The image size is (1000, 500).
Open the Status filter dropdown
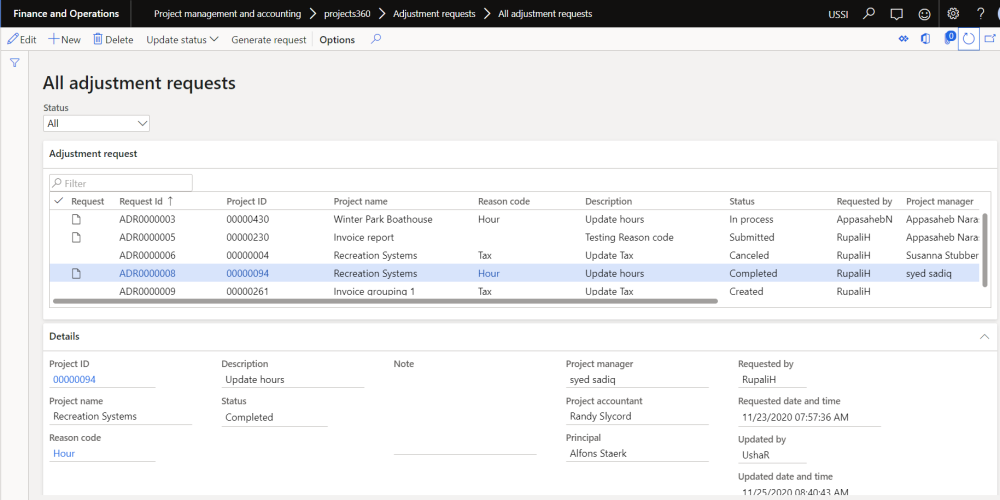96,124
